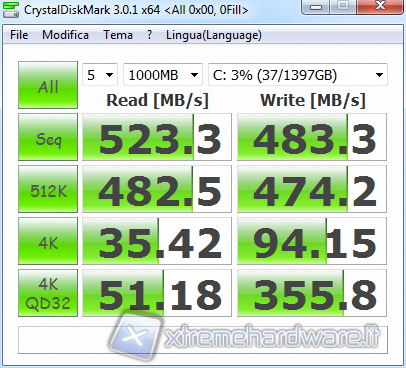406x368 pixels.
Task: Open the File menu
Action: click(x=19, y=35)
